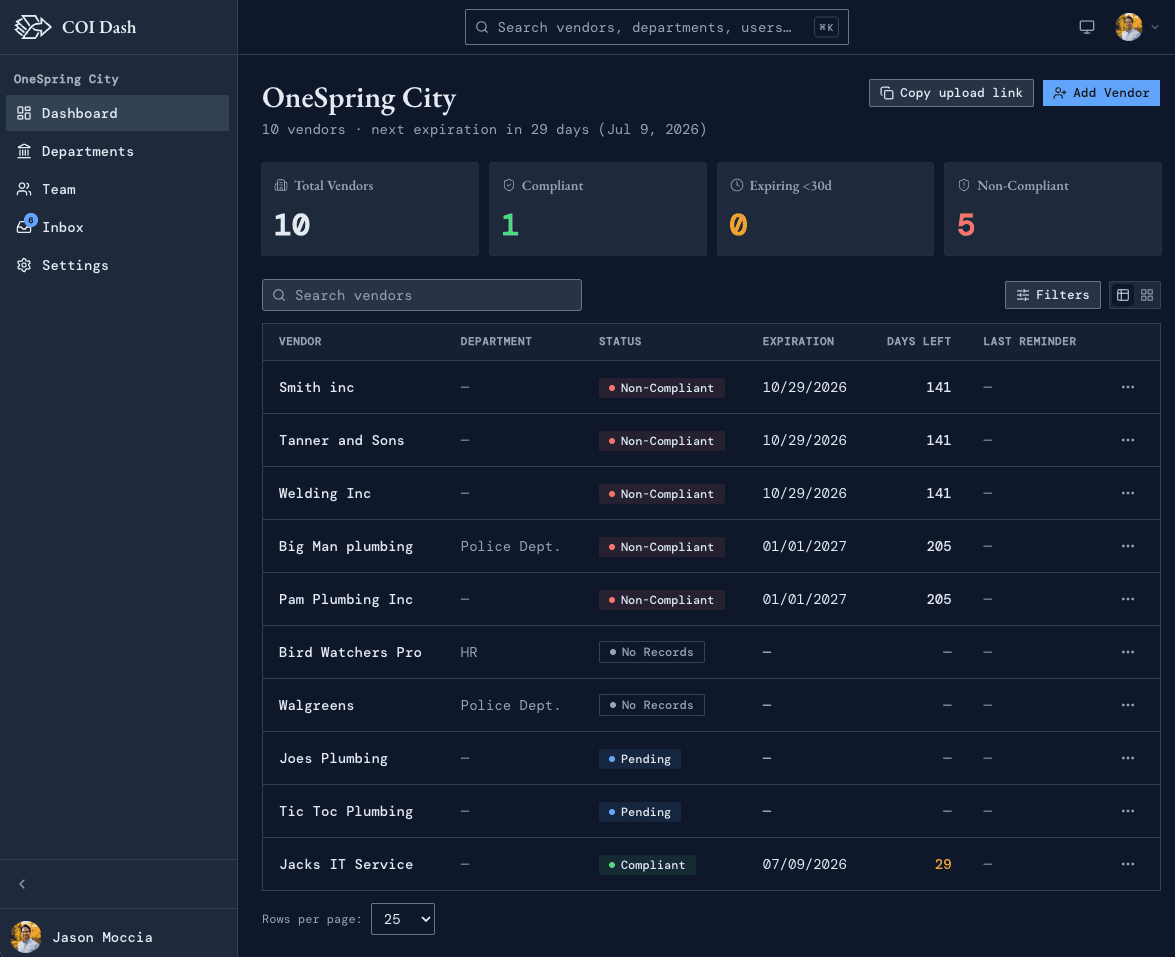Open the Filters button
Image resolution: width=1175 pixels, height=957 pixels.
tap(1053, 295)
